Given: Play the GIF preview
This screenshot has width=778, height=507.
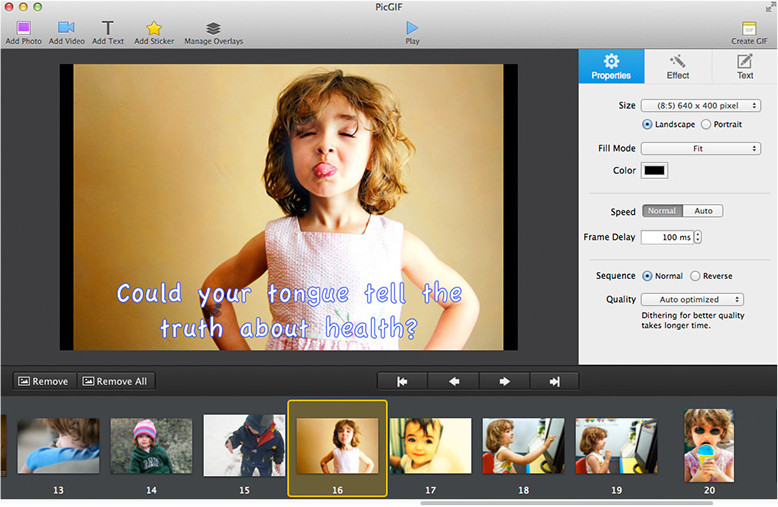Looking at the screenshot, I should click(x=412, y=28).
